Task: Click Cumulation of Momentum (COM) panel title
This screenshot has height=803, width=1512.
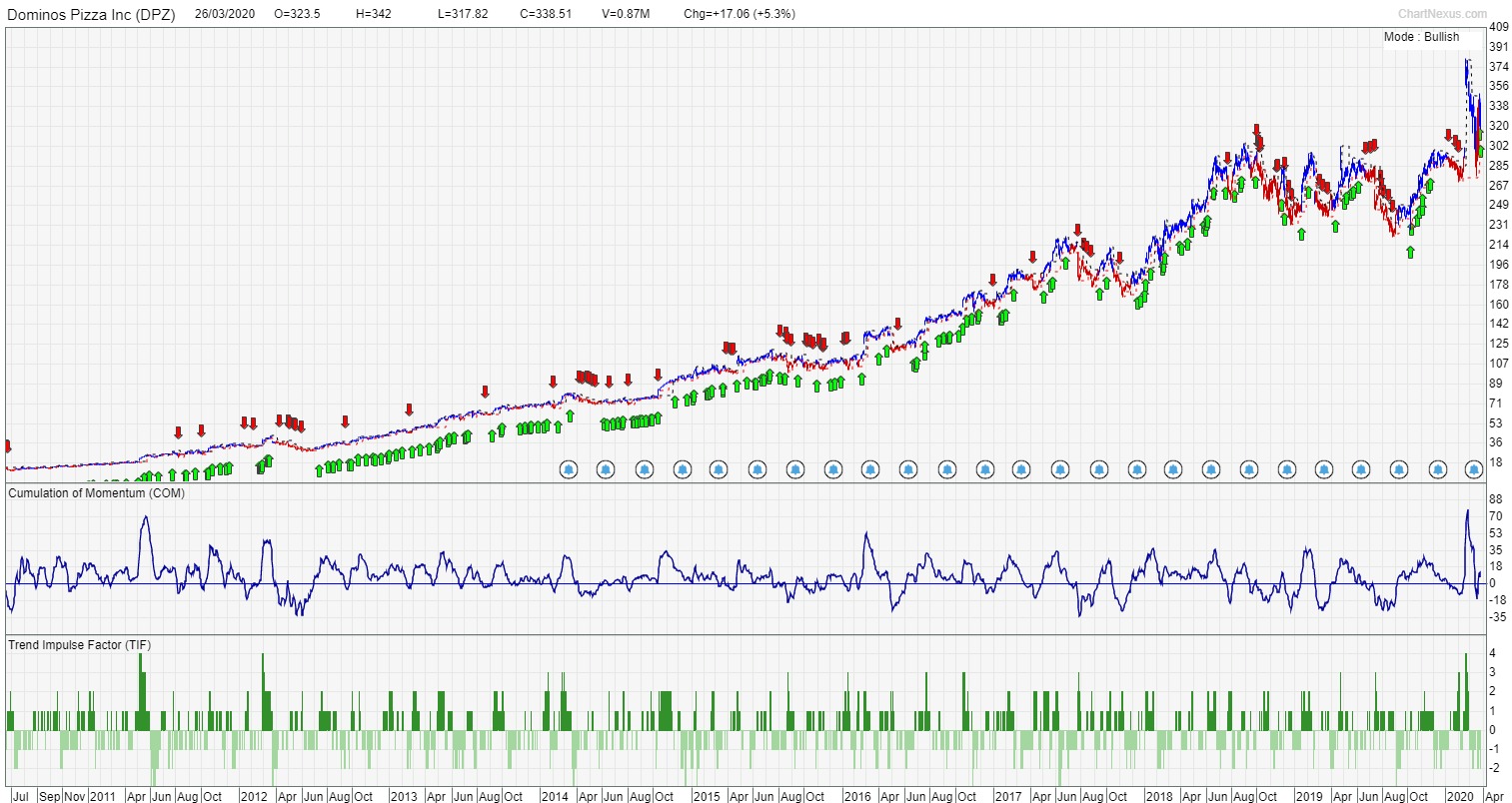Action: 96,493
